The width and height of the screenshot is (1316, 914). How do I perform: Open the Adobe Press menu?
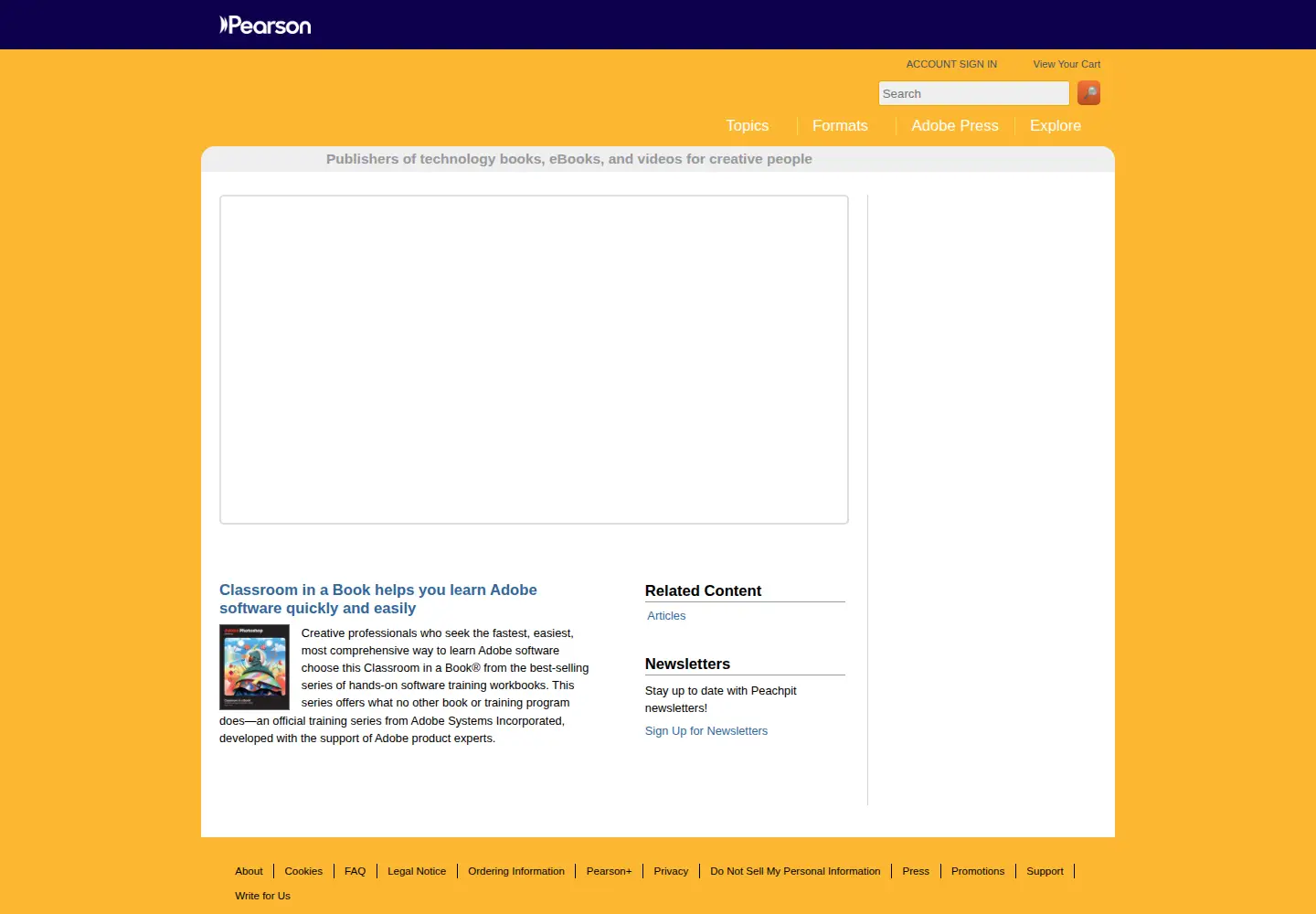955,126
